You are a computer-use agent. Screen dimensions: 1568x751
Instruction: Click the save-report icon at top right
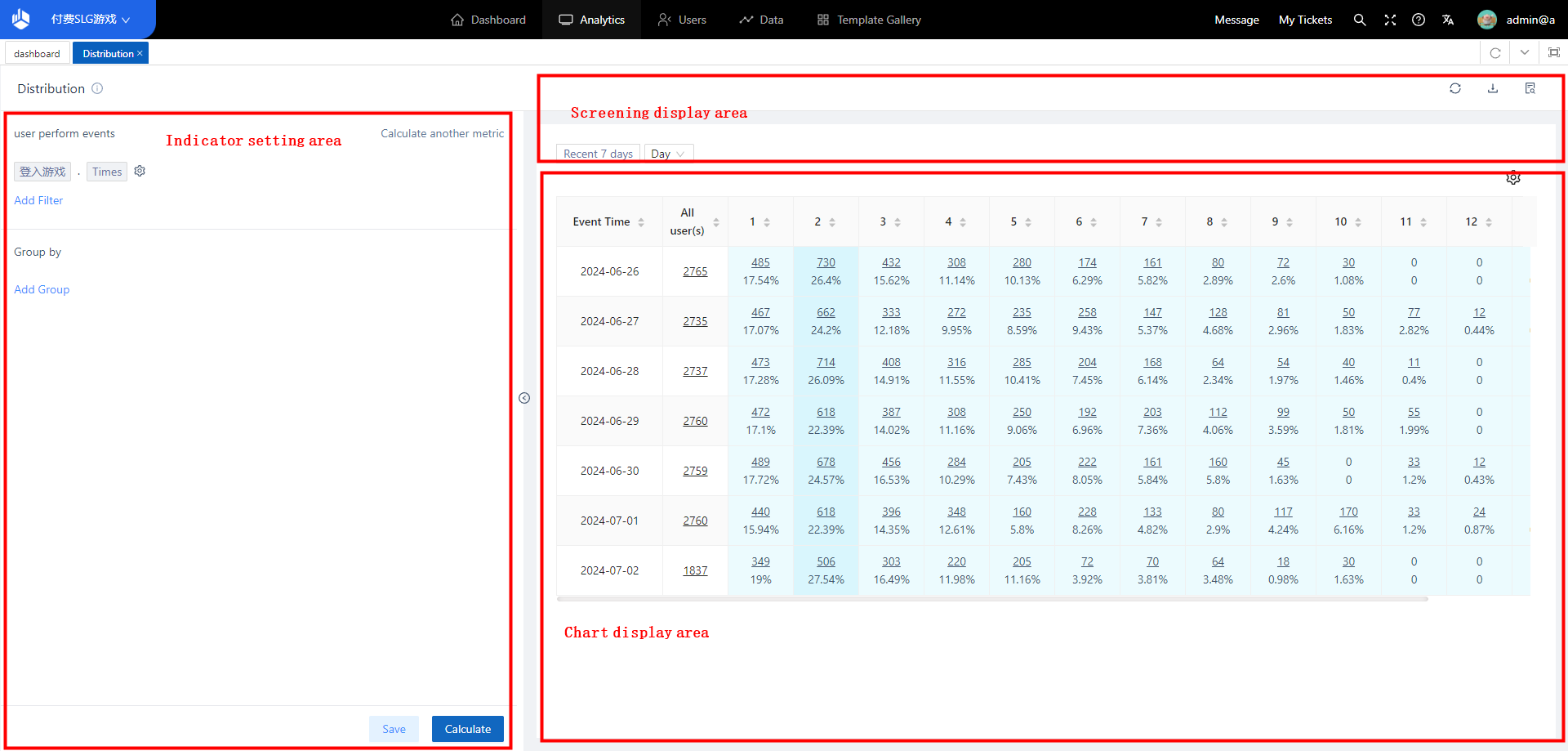click(1530, 88)
